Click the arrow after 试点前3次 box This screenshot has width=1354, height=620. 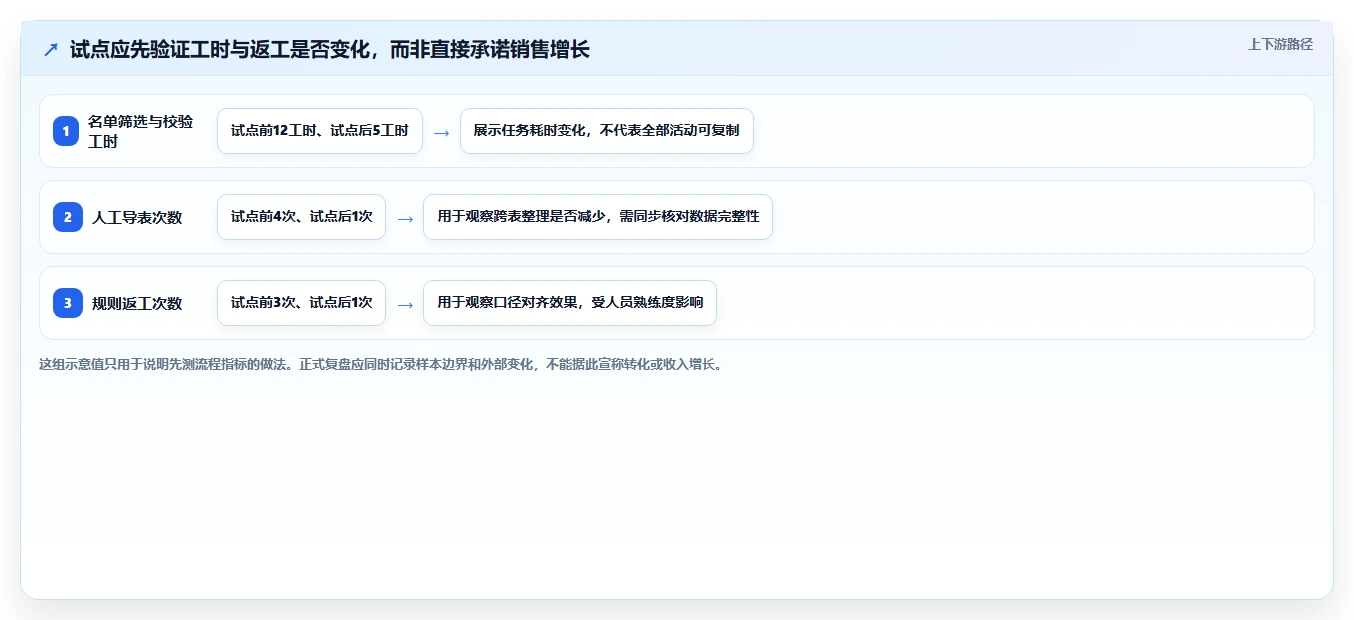pos(405,304)
